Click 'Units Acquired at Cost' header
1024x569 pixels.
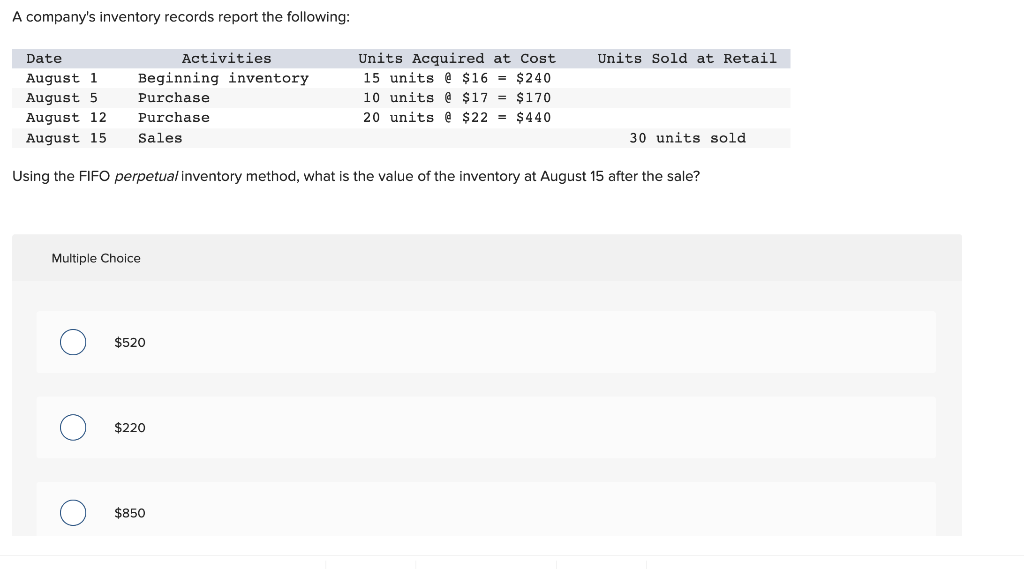(456, 58)
